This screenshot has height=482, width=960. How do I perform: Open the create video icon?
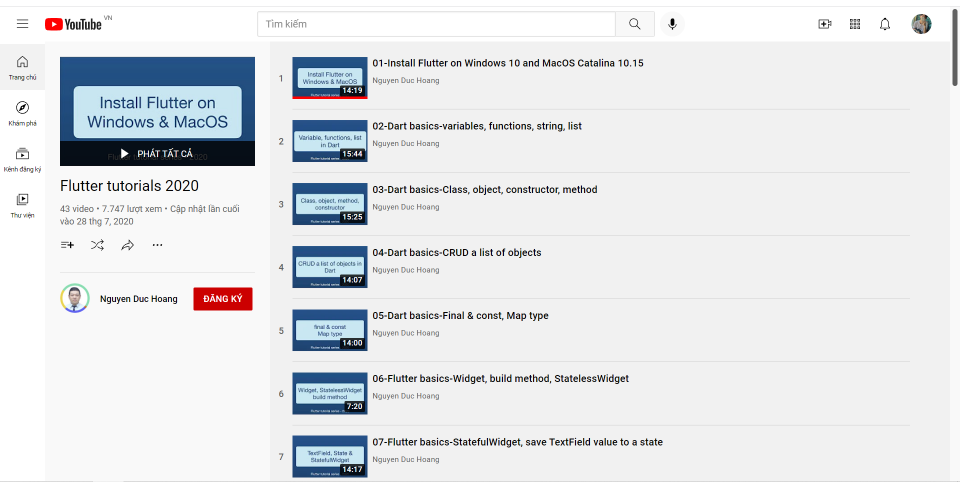825,24
